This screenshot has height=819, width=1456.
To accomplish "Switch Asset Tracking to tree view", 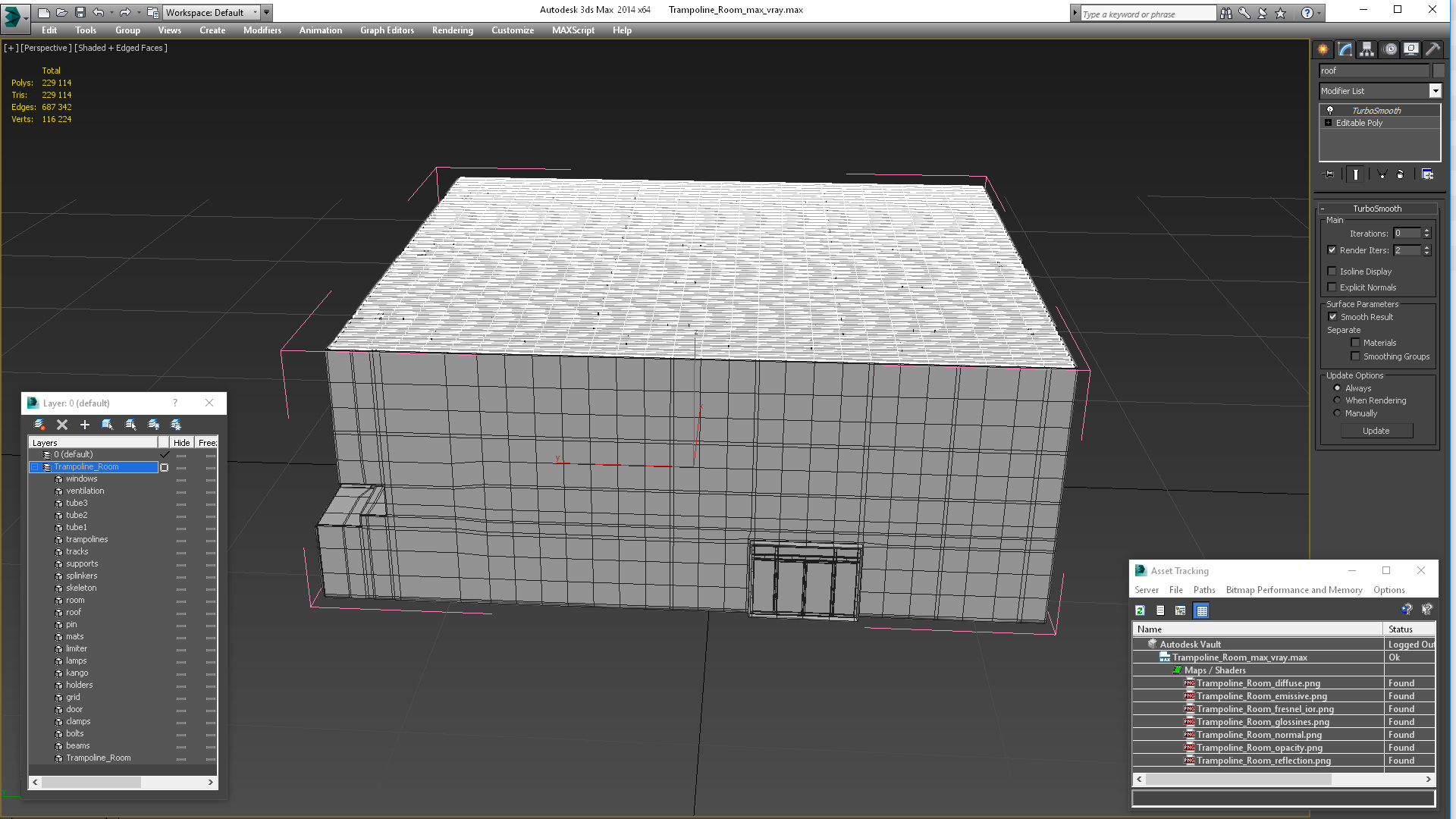I will point(1181,610).
